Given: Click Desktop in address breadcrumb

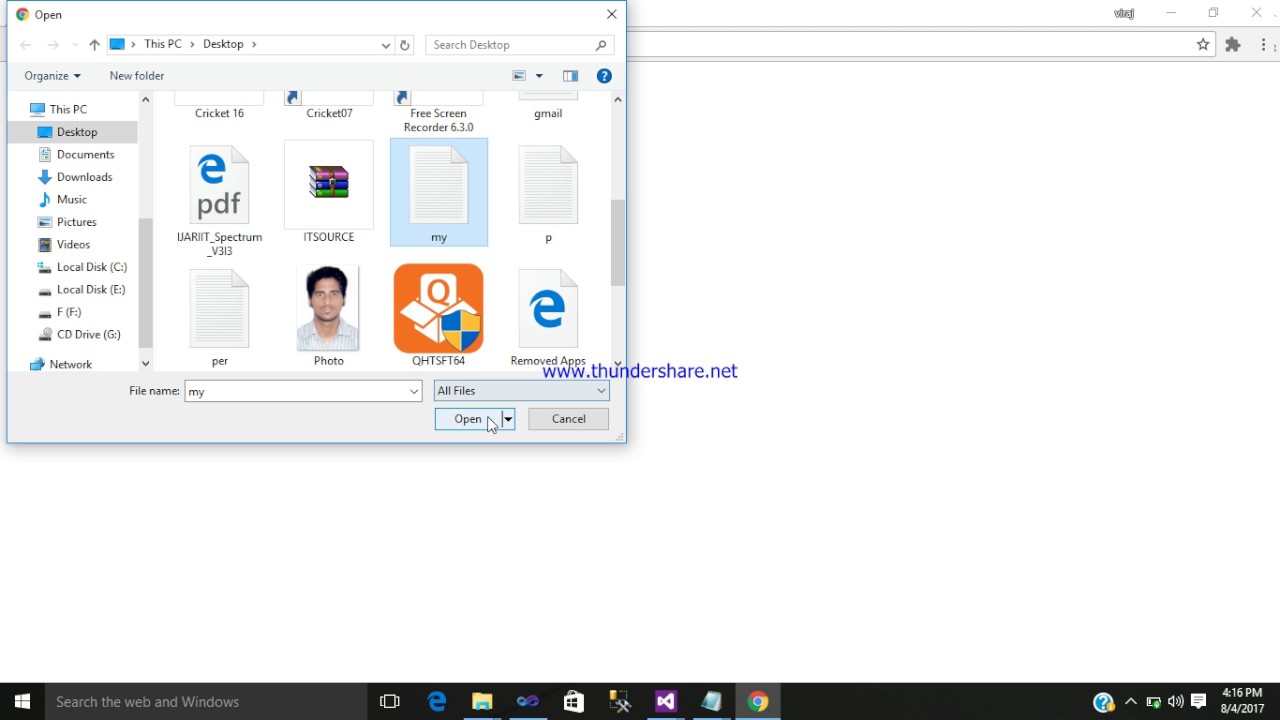Looking at the screenshot, I should [x=223, y=45].
